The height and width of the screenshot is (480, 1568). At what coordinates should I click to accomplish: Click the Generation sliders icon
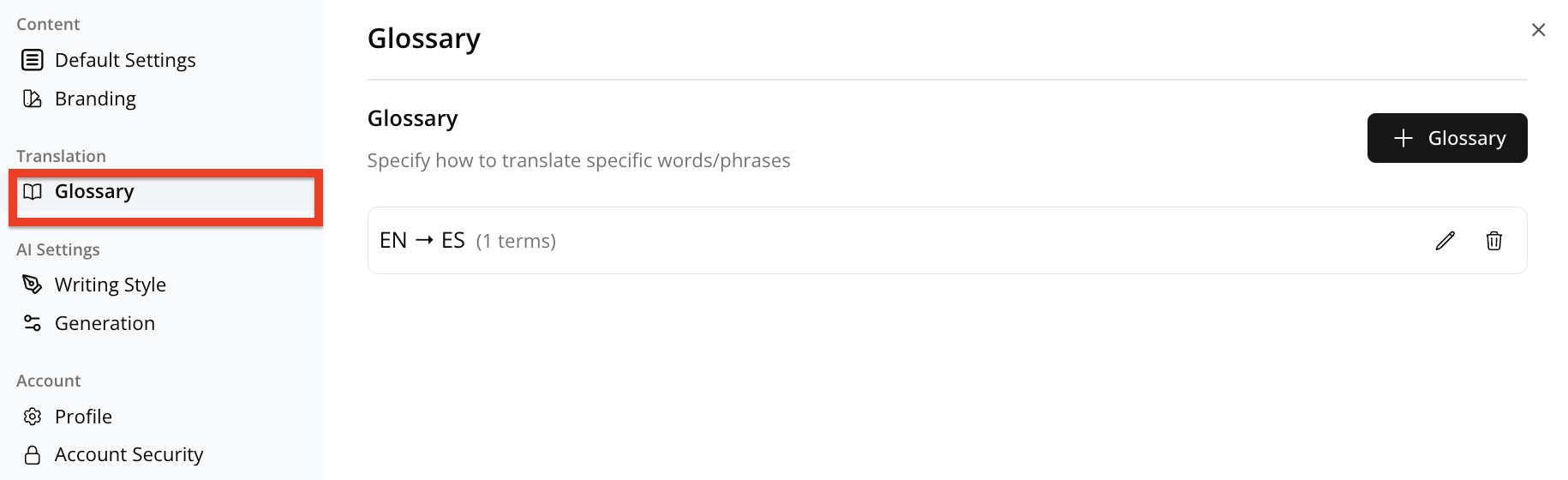pyautogui.click(x=33, y=323)
